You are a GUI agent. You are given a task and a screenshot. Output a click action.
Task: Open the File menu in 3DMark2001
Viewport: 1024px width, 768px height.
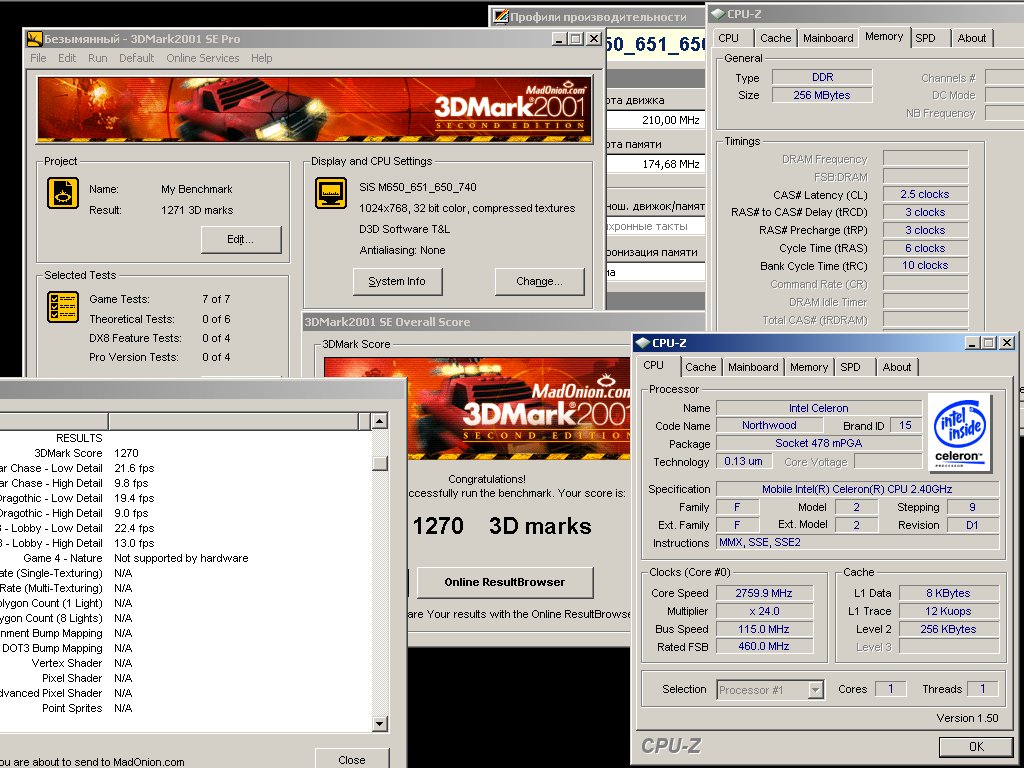pyautogui.click(x=39, y=58)
